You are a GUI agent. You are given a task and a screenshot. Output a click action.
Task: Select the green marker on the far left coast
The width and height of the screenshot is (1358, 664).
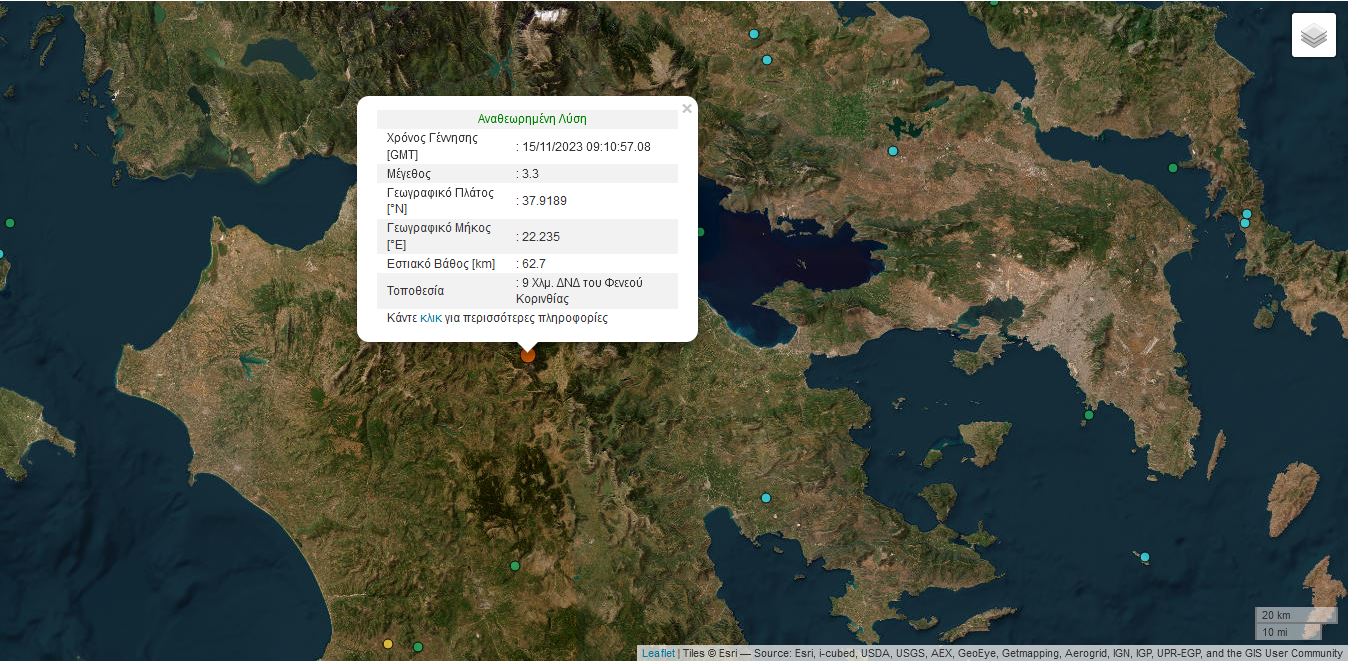(10, 222)
